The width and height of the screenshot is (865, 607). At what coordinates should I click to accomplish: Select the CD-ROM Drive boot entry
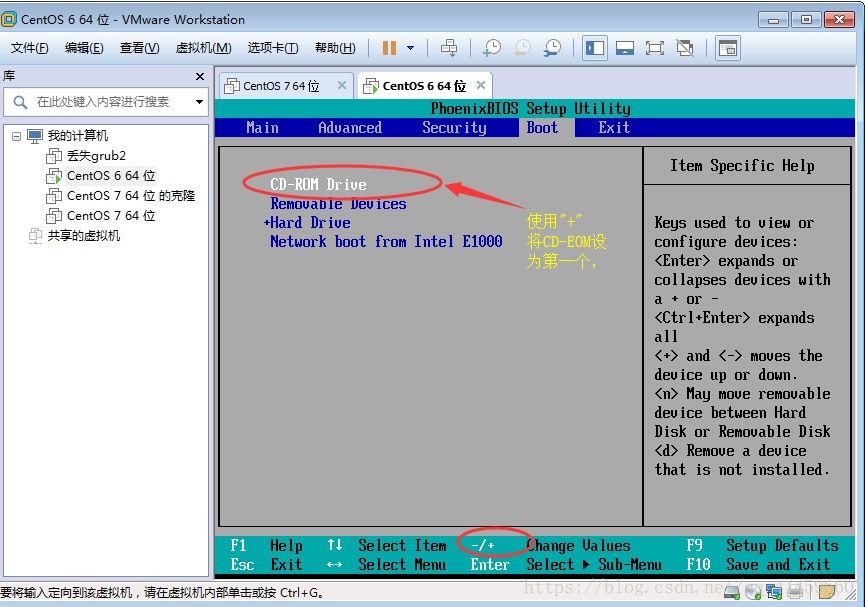tap(318, 184)
